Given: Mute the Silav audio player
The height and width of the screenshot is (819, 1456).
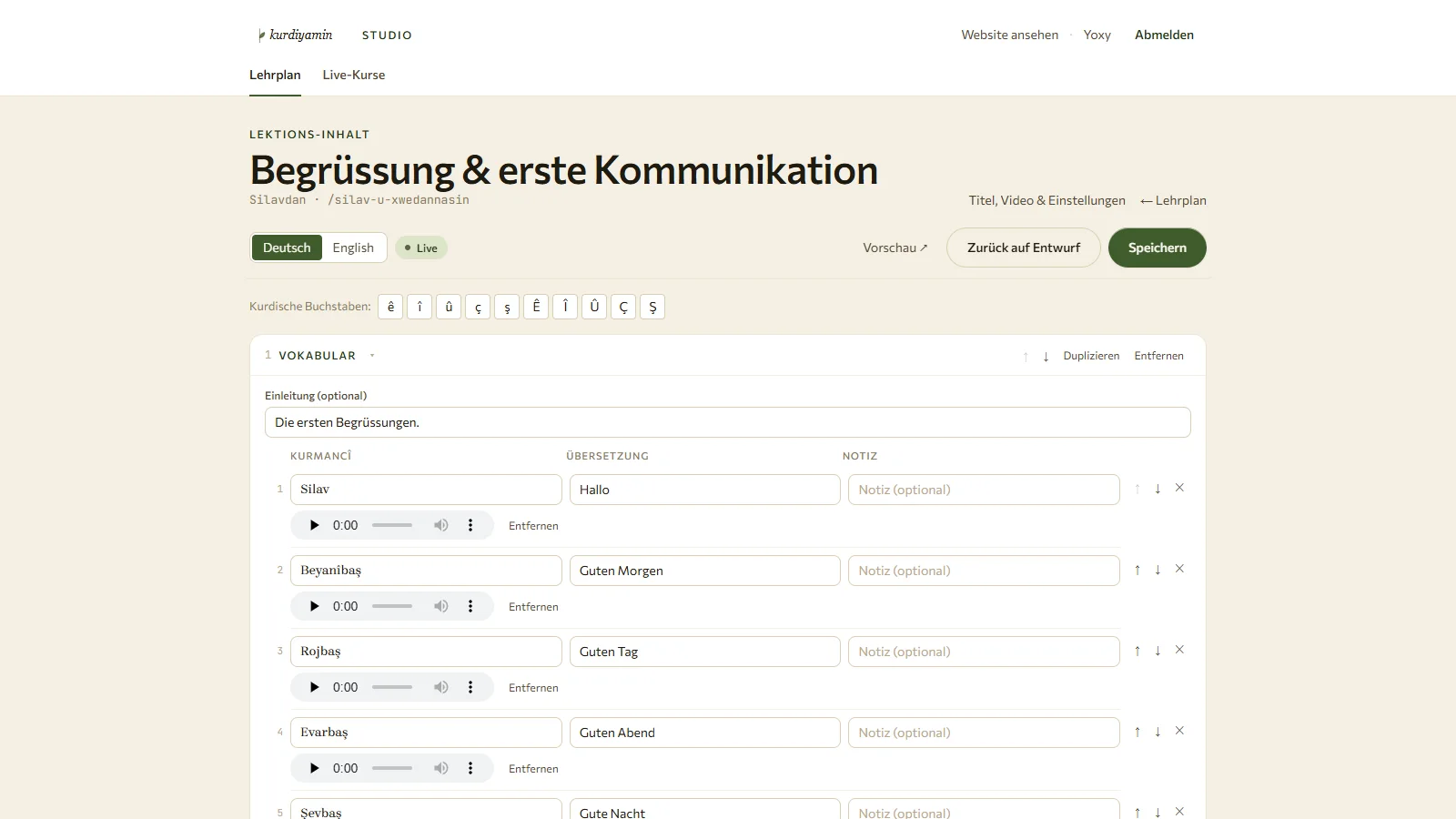Looking at the screenshot, I should coord(441,525).
